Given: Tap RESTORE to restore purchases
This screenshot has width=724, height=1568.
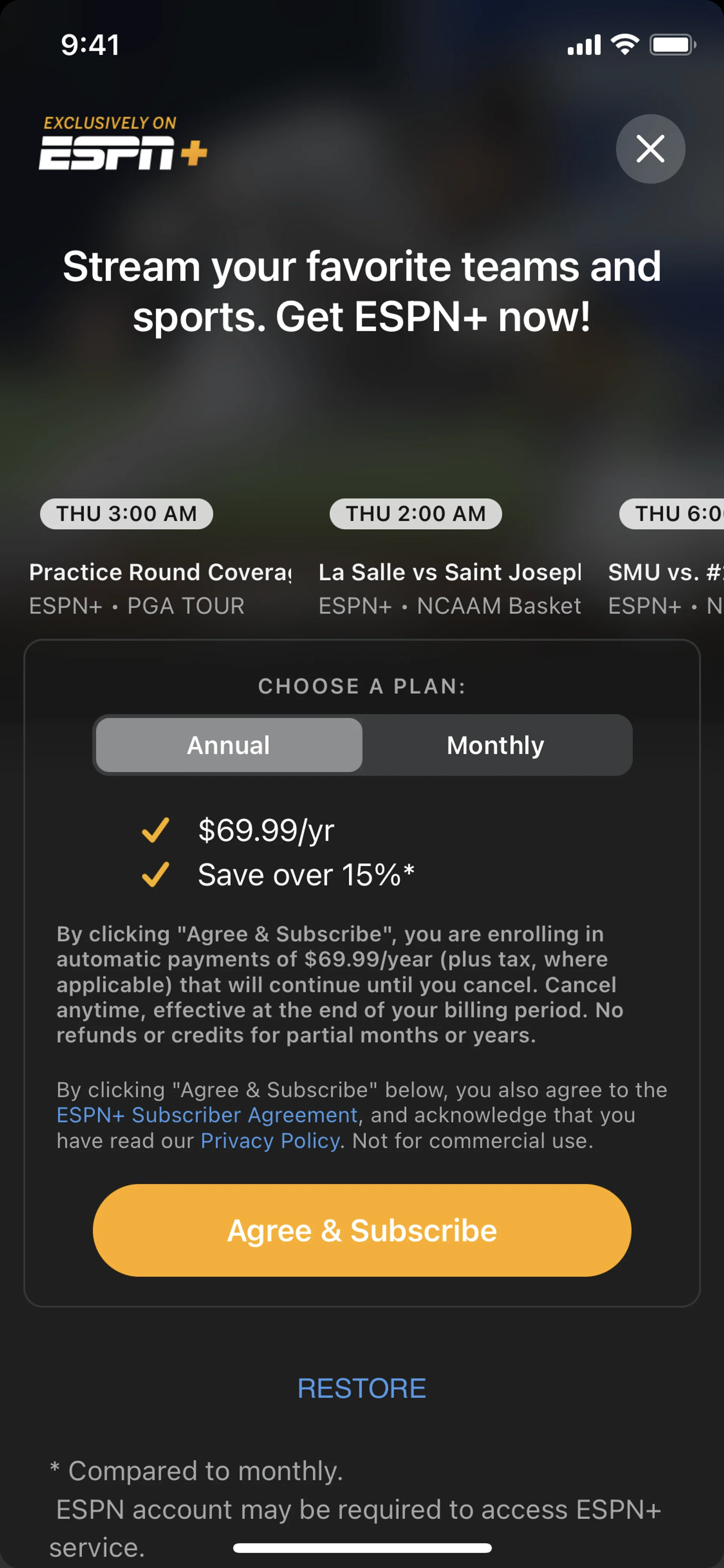Looking at the screenshot, I should (x=362, y=1388).
